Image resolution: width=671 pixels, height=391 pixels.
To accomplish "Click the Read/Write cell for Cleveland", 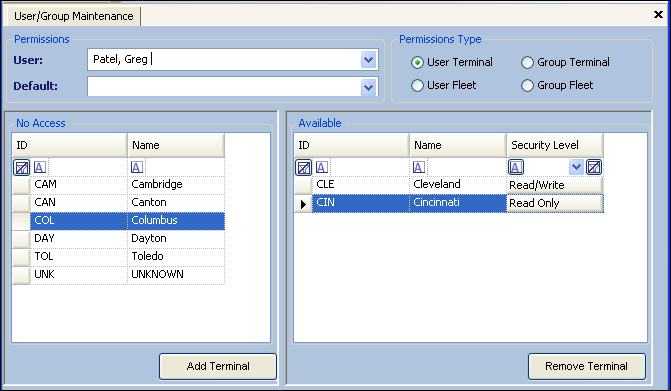I will pyautogui.click(x=555, y=185).
